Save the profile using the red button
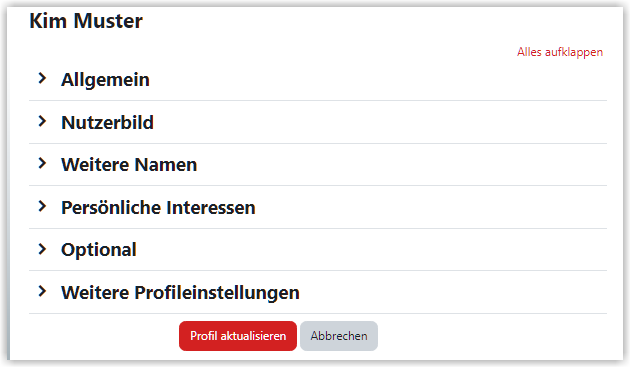Image resolution: width=631 pixels, height=368 pixels. tap(238, 336)
